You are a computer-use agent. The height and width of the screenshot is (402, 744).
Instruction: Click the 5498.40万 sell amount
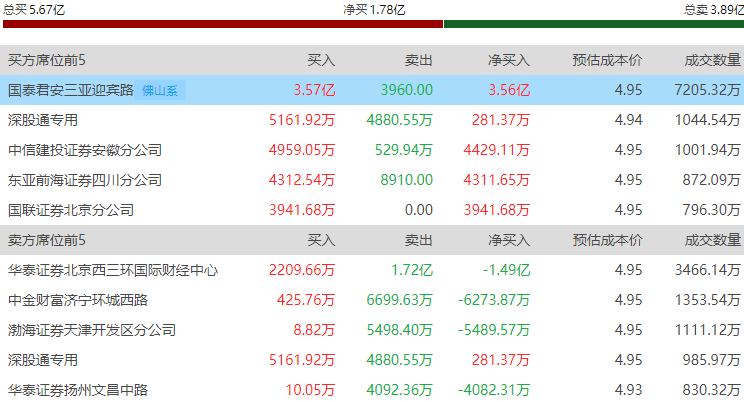400,330
